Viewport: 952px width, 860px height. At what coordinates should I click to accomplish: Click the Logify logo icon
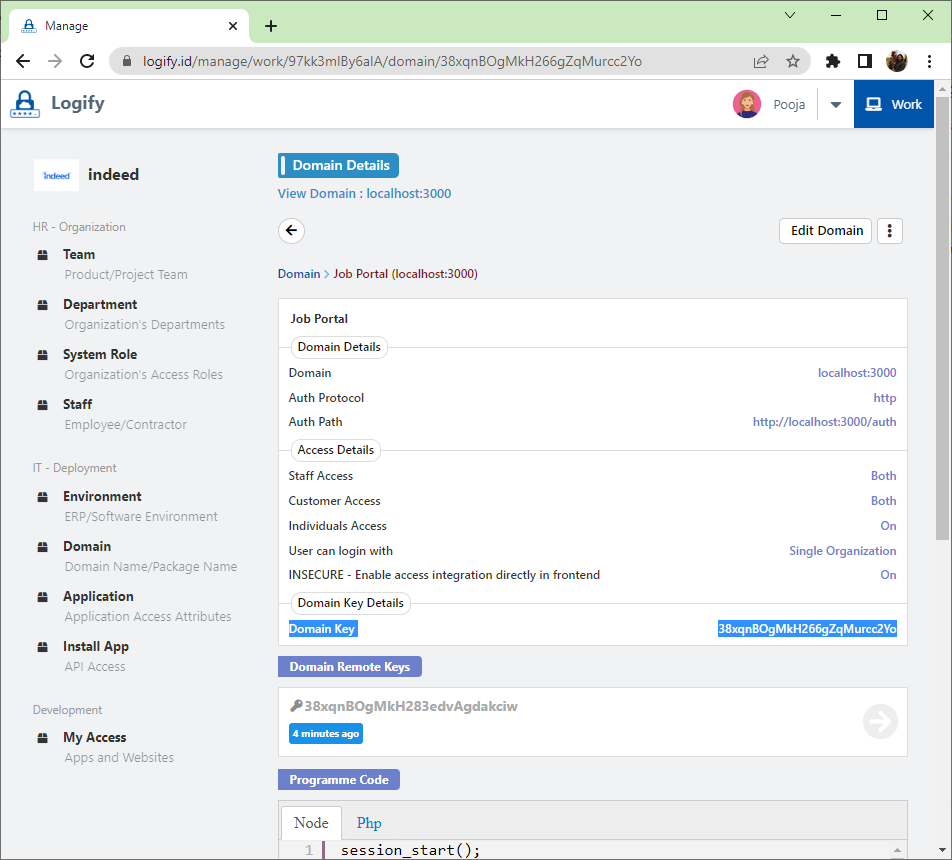pyautogui.click(x=25, y=104)
